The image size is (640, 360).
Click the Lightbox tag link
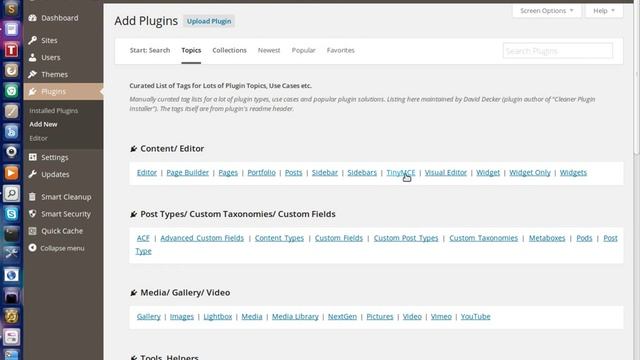(218, 316)
